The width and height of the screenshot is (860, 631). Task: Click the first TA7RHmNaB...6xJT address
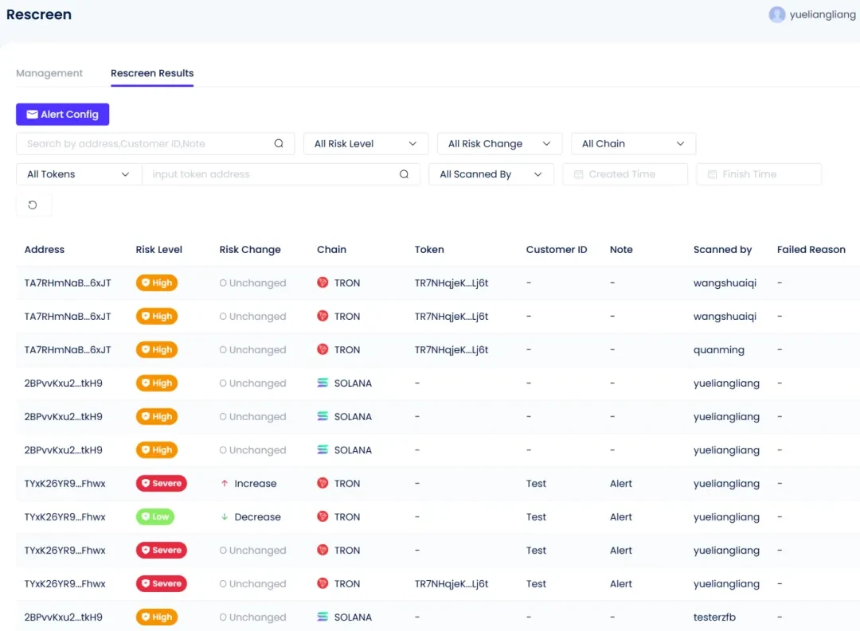pos(67,283)
